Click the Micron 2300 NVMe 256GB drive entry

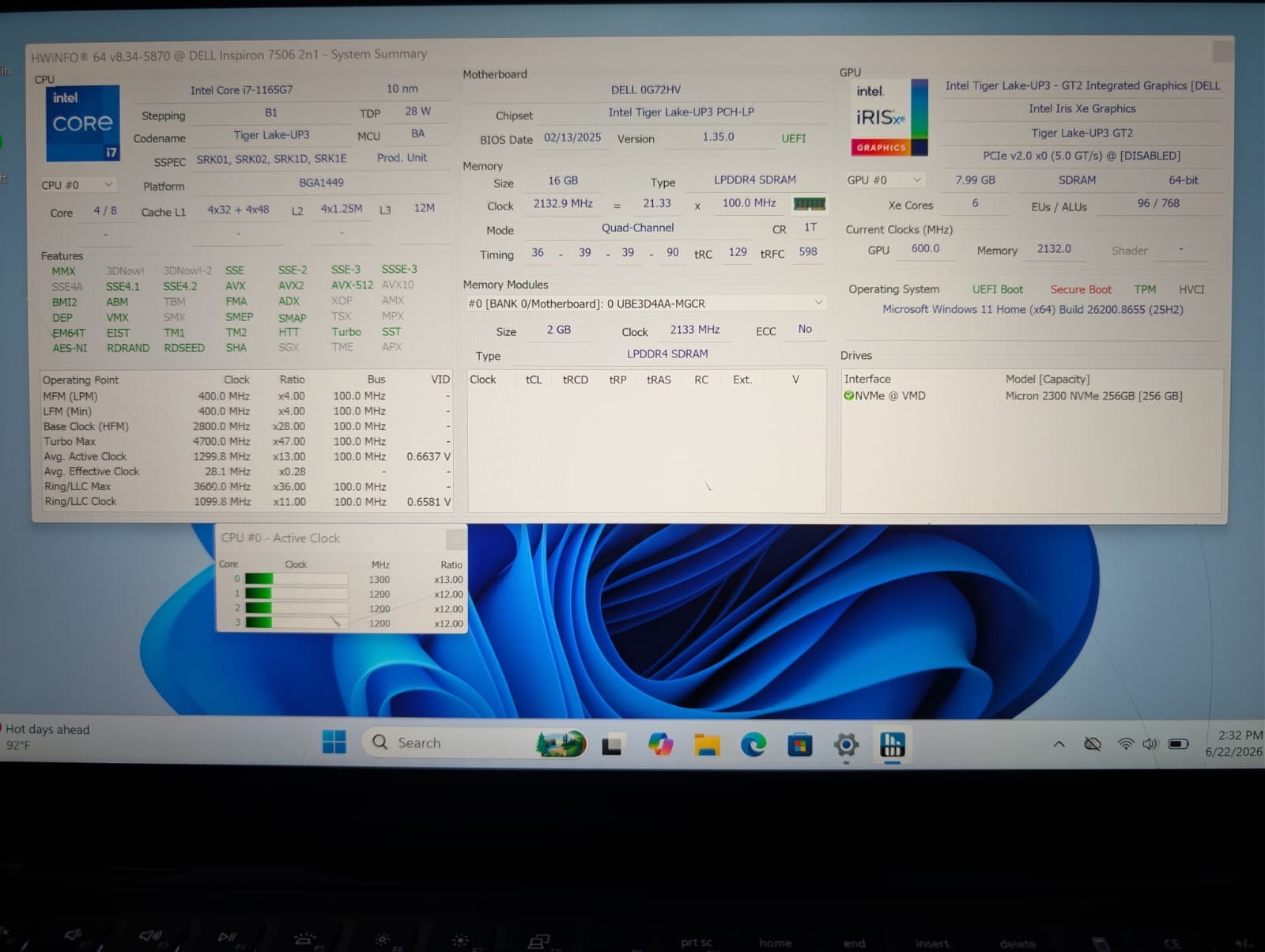[1093, 396]
